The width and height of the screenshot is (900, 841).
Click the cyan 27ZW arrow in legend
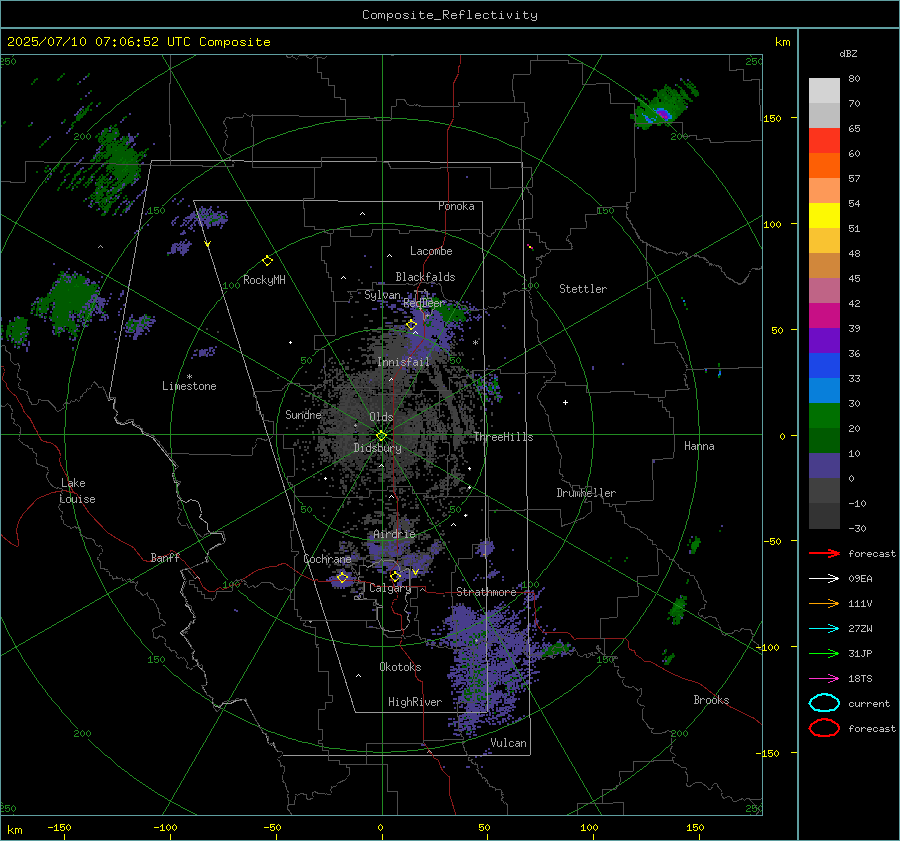[x=824, y=629]
